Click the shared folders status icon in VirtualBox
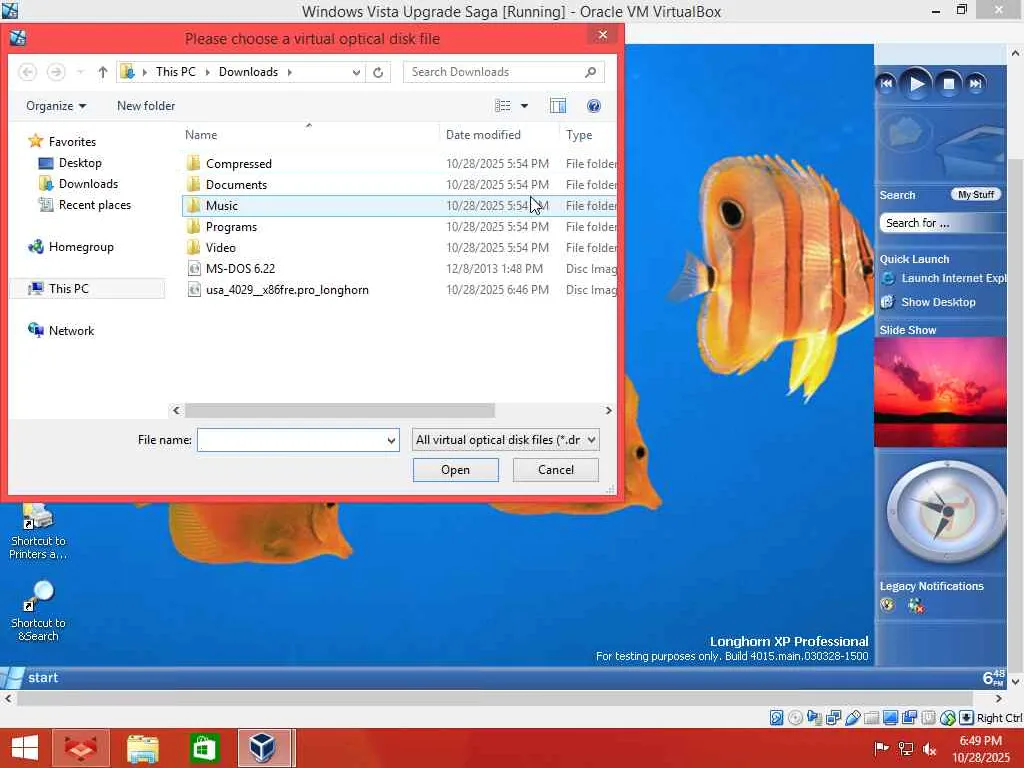This screenshot has height=768, width=1024. click(x=871, y=718)
